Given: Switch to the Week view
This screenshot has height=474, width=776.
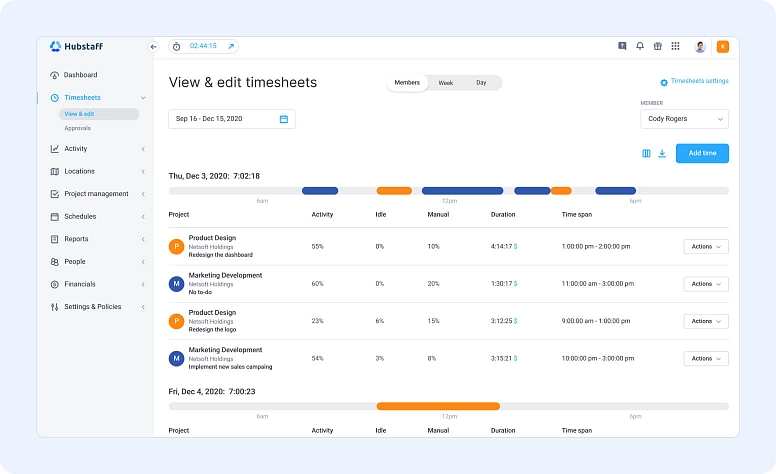Looking at the screenshot, I should 445,83.
